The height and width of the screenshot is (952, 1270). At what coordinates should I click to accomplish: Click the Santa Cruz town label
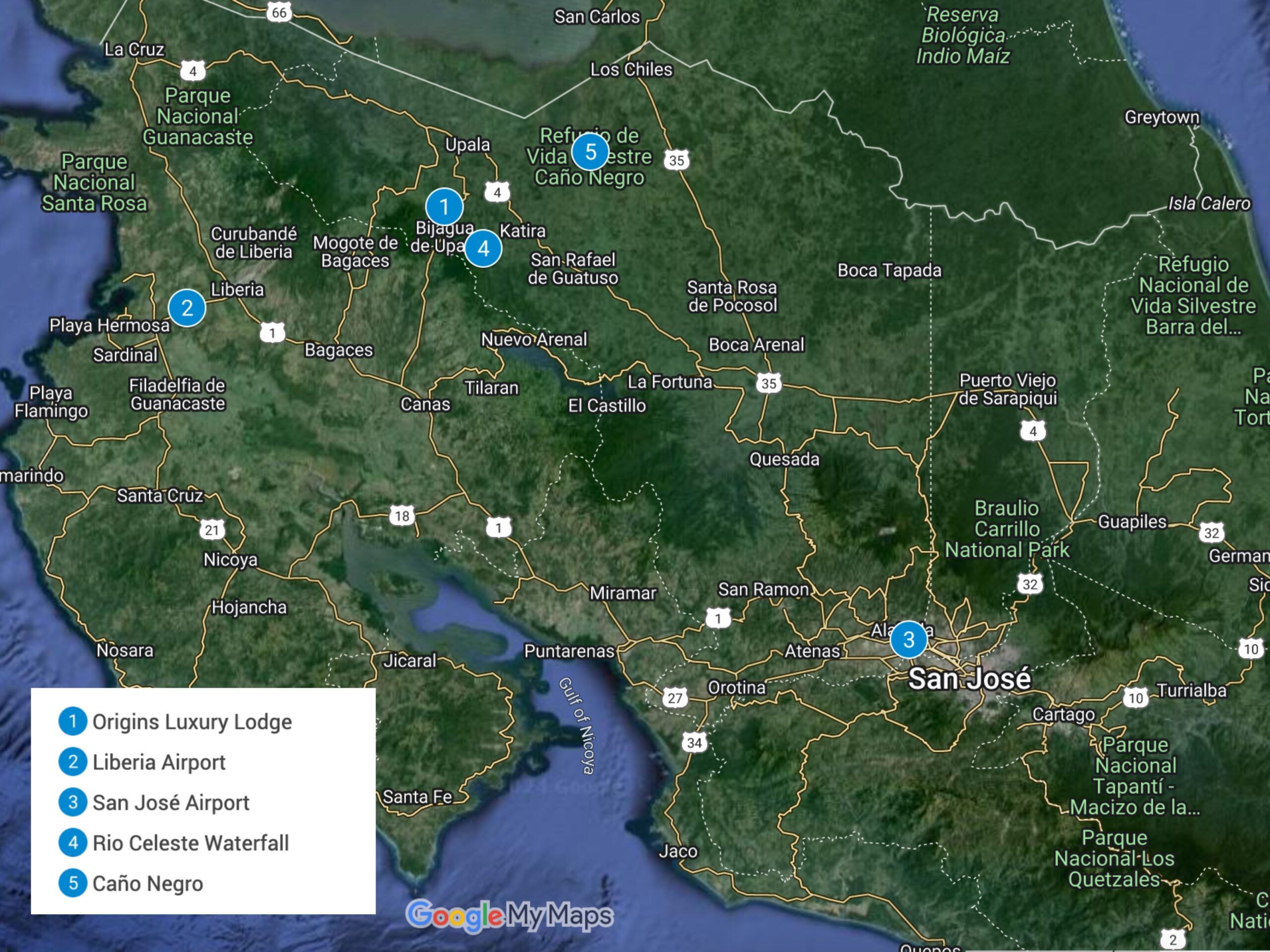pyautogui.click(x=160, y=495)
